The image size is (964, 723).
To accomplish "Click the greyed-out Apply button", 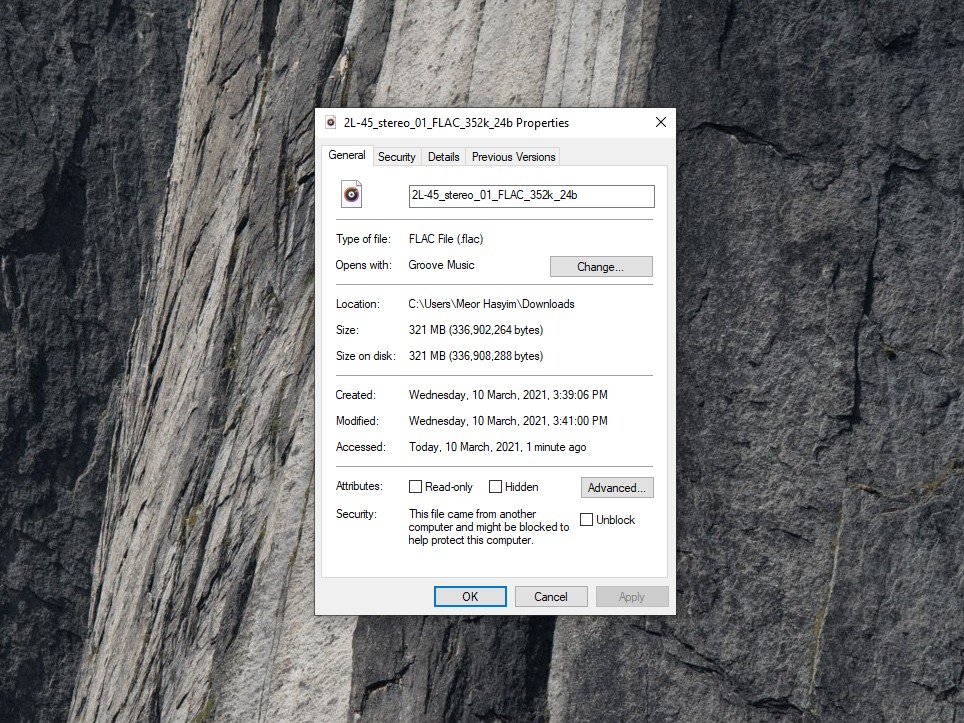I will [631, 596].
